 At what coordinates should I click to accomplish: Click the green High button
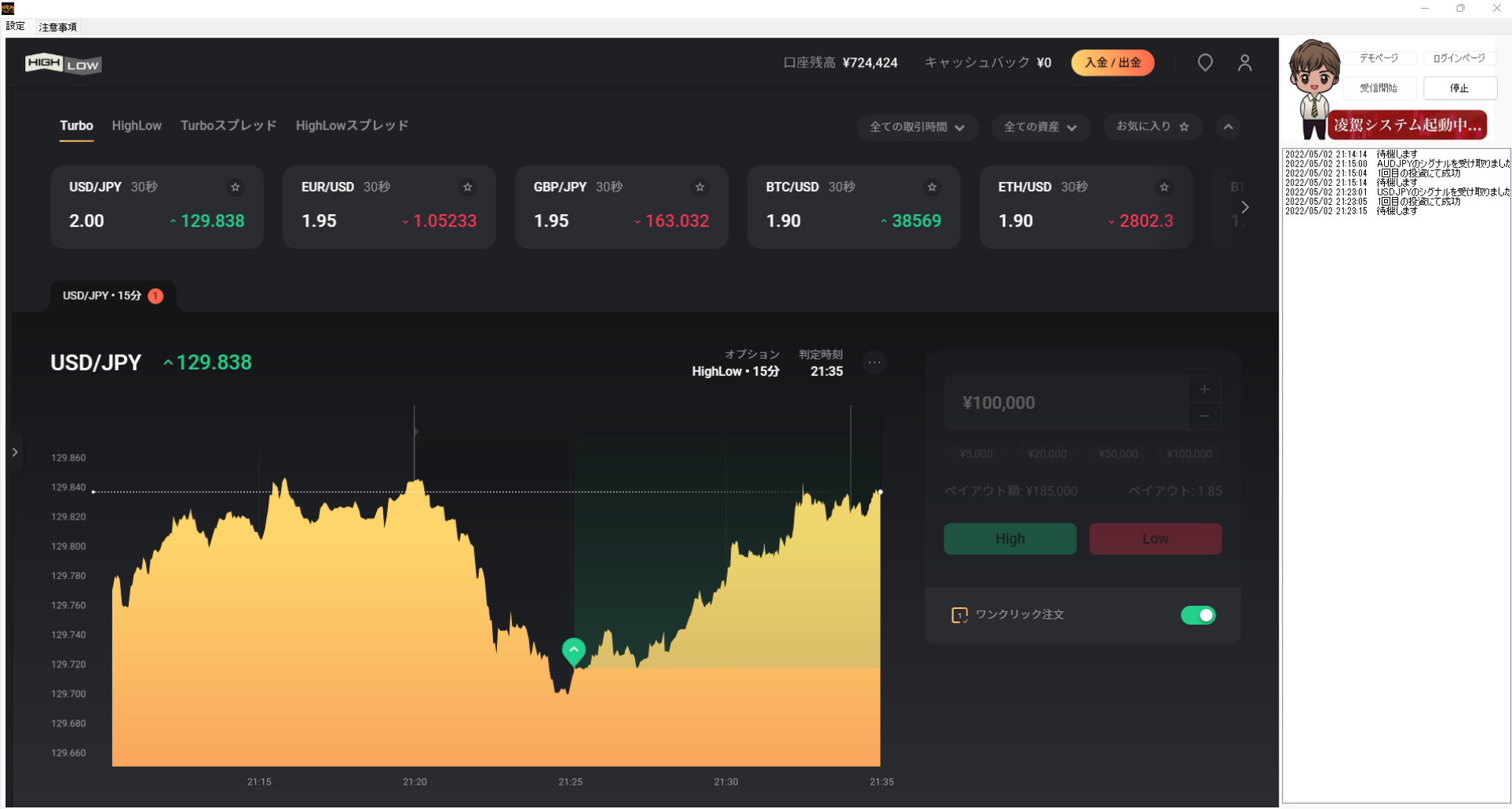tap(1010, 539)
